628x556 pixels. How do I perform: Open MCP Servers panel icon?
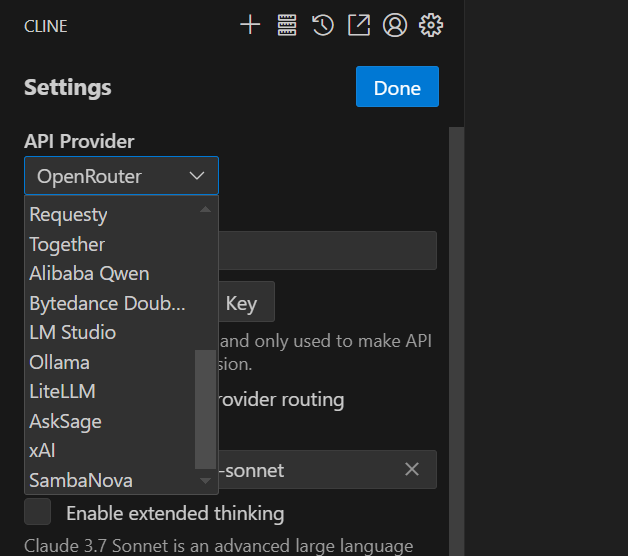pos(287,25)
